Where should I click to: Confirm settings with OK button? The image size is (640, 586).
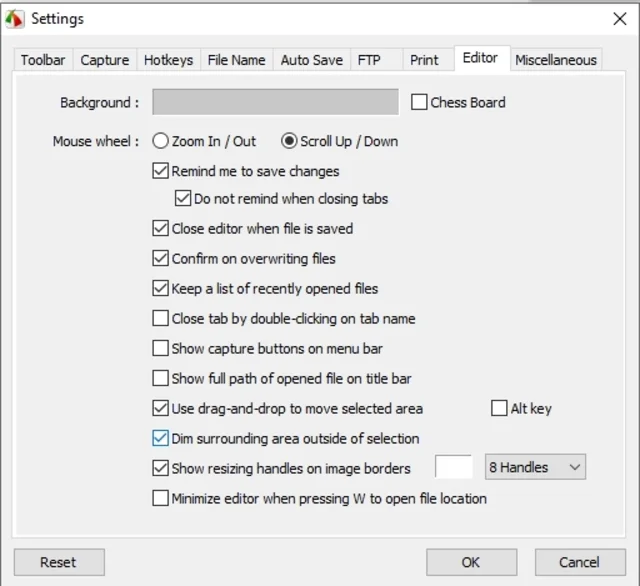[x=471, y=562]
